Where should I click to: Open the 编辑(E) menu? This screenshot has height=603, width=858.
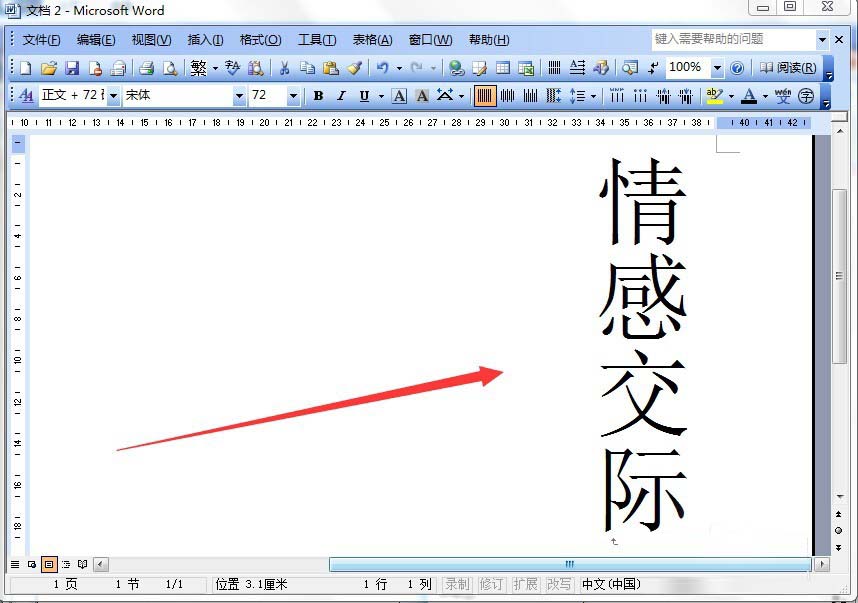[96, 39]
